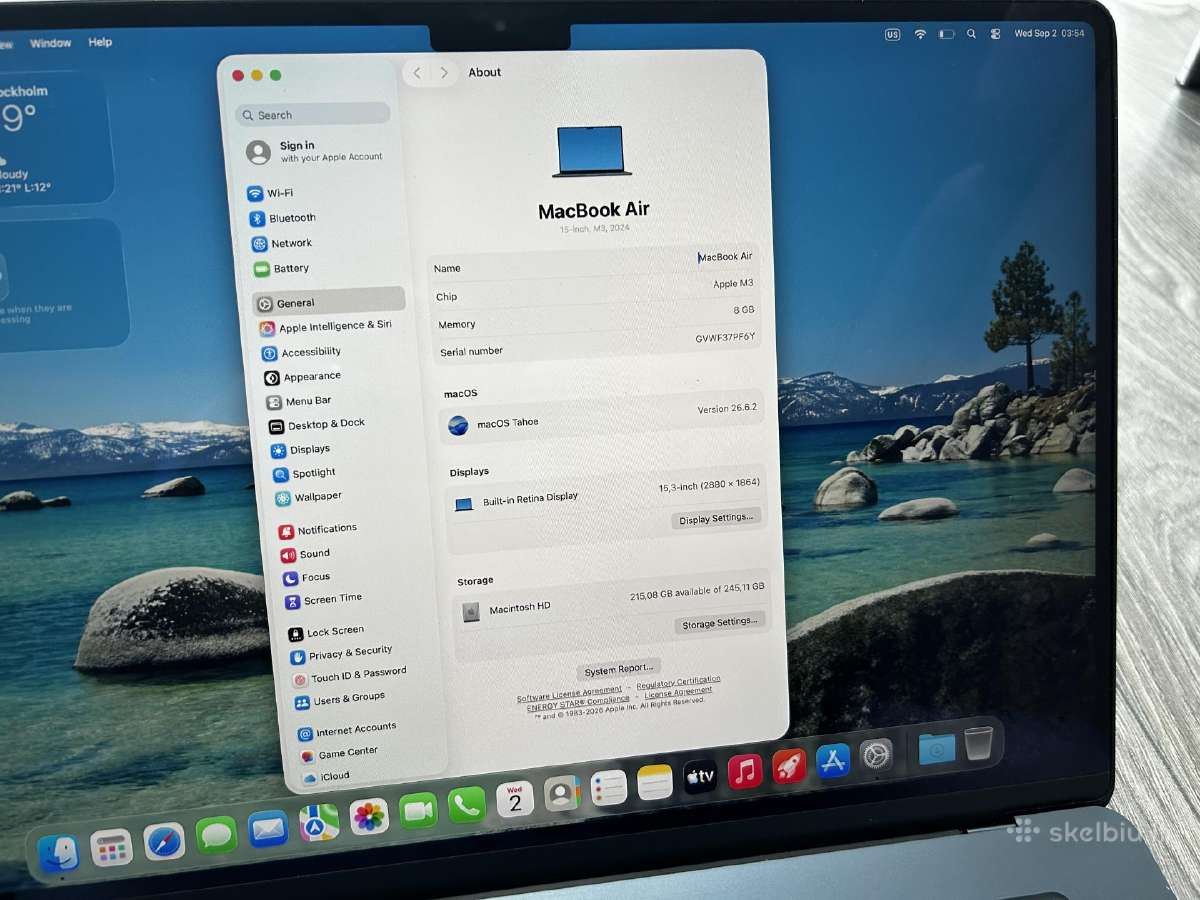This screenshot has width=1200, height=900.
Task: Open Downloads folder in Dock
Action: click(936, 749)
